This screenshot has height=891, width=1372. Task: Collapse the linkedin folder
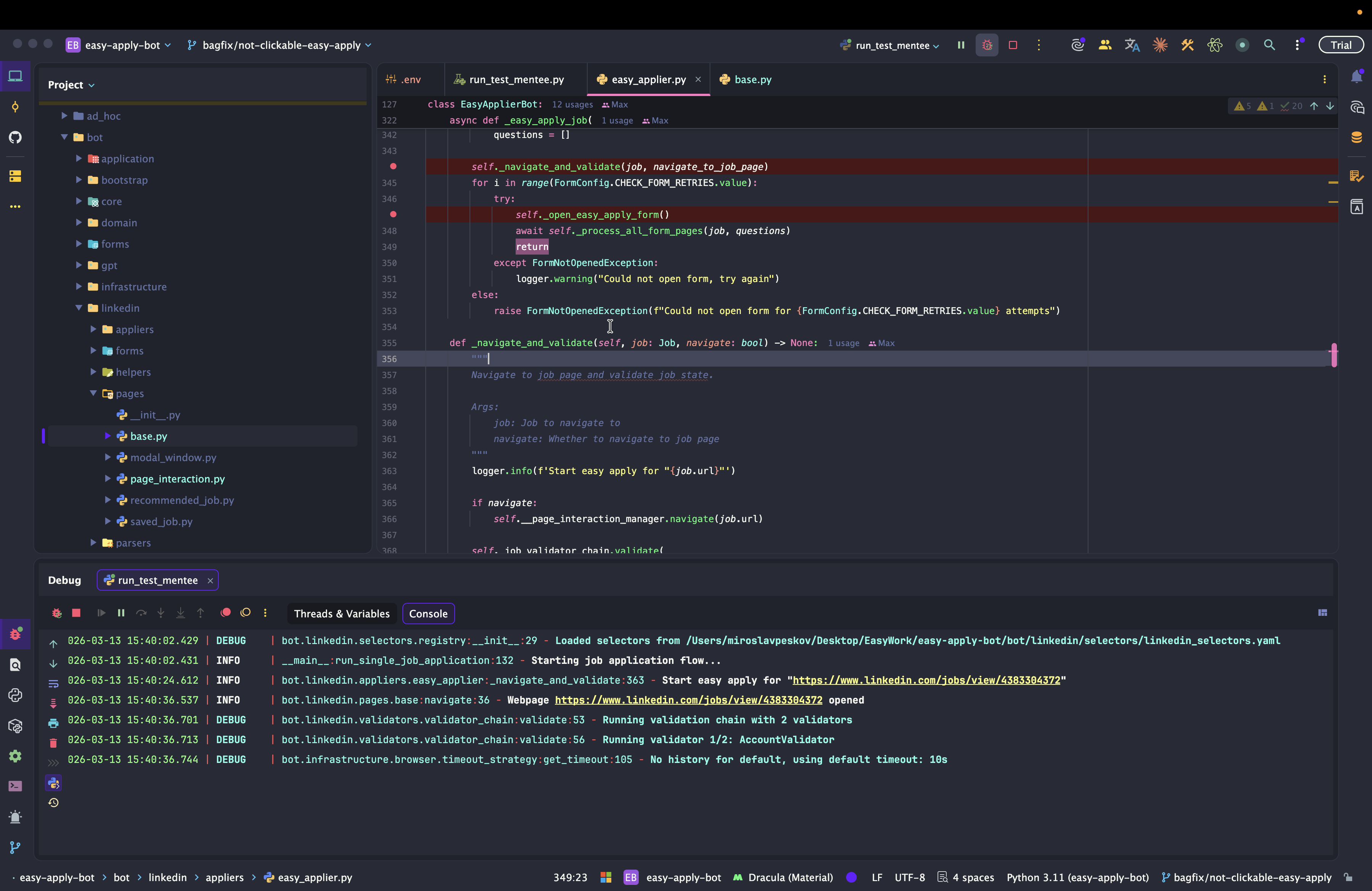point(79,308)
